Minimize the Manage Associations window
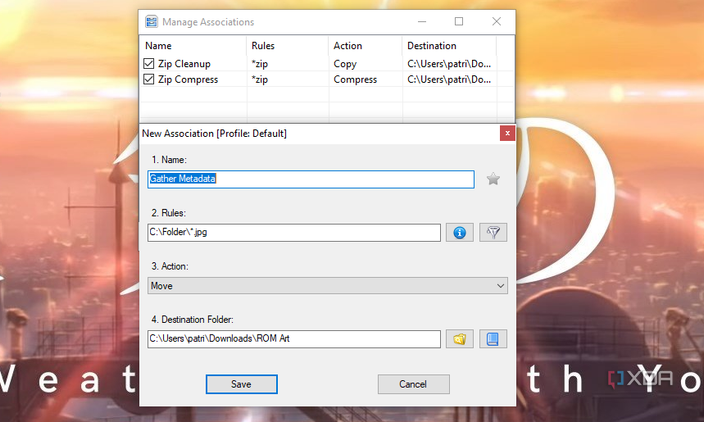Screen dimensions: 704x422 [x=422, y=22]
